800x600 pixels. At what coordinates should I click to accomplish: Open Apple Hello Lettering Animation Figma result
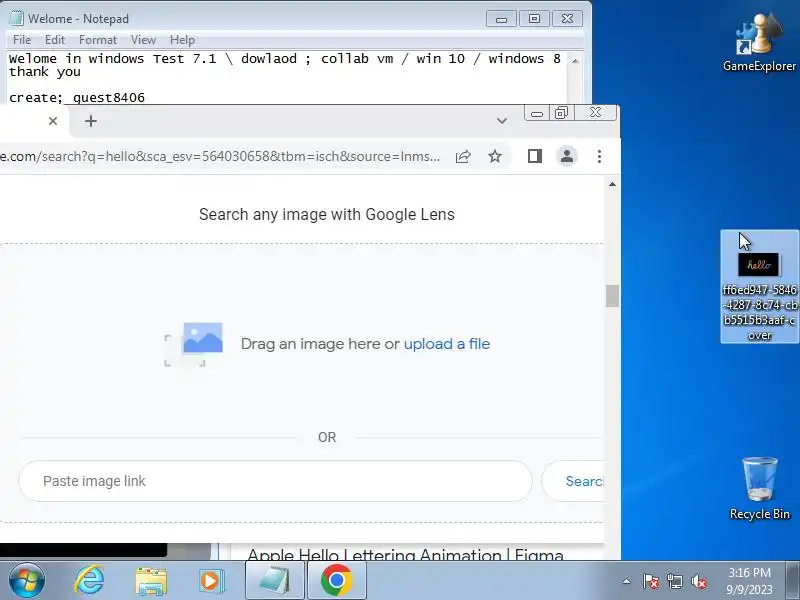pos(406,555)
